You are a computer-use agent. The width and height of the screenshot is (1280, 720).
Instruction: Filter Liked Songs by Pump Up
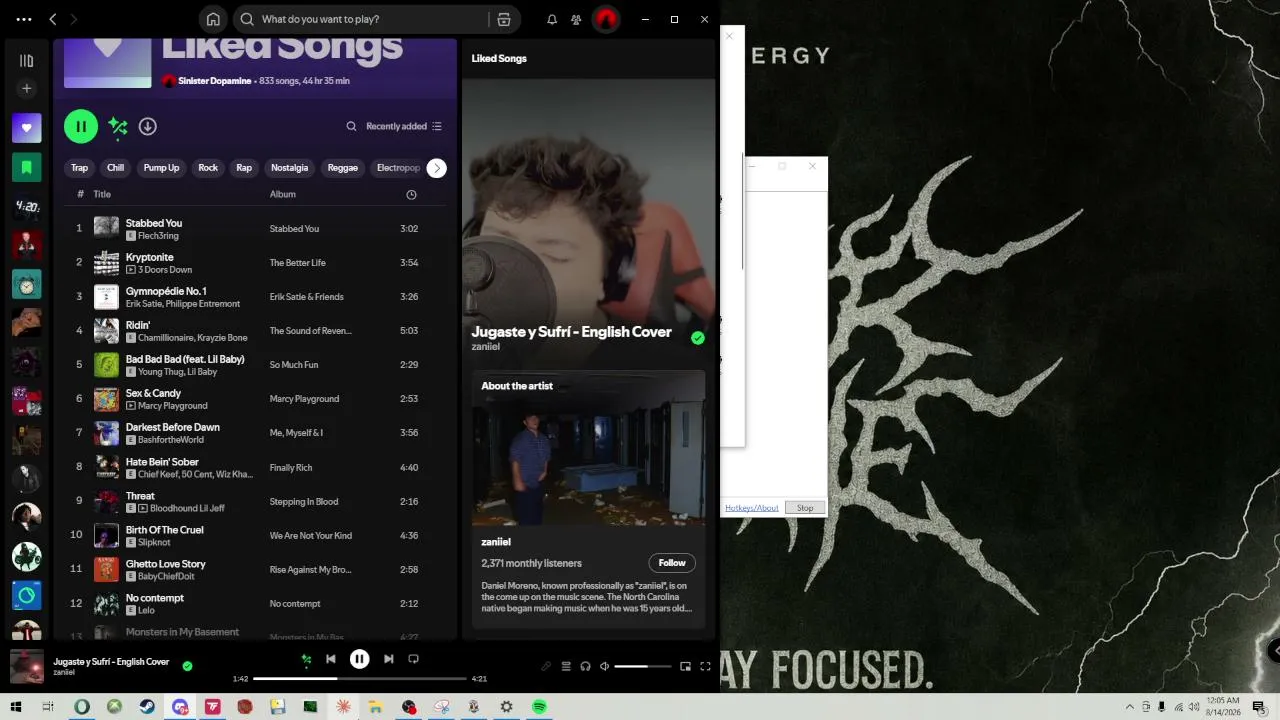tap(161, 168)
